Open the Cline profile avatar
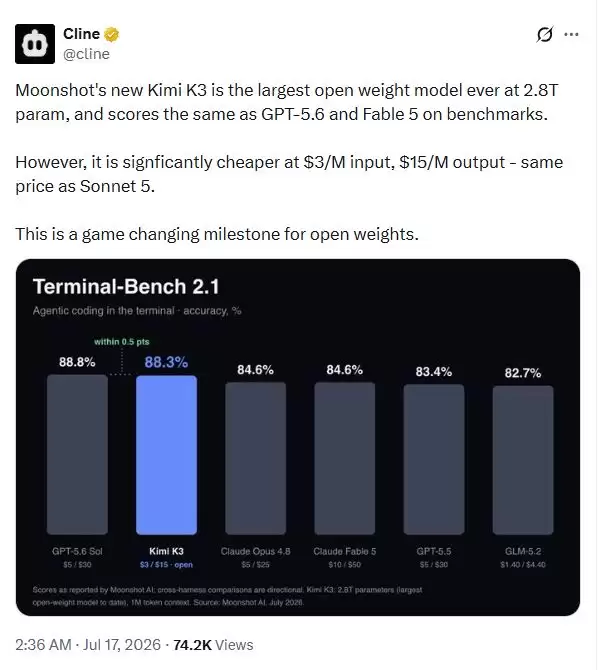598x670 pixels. tap(35, 44)
